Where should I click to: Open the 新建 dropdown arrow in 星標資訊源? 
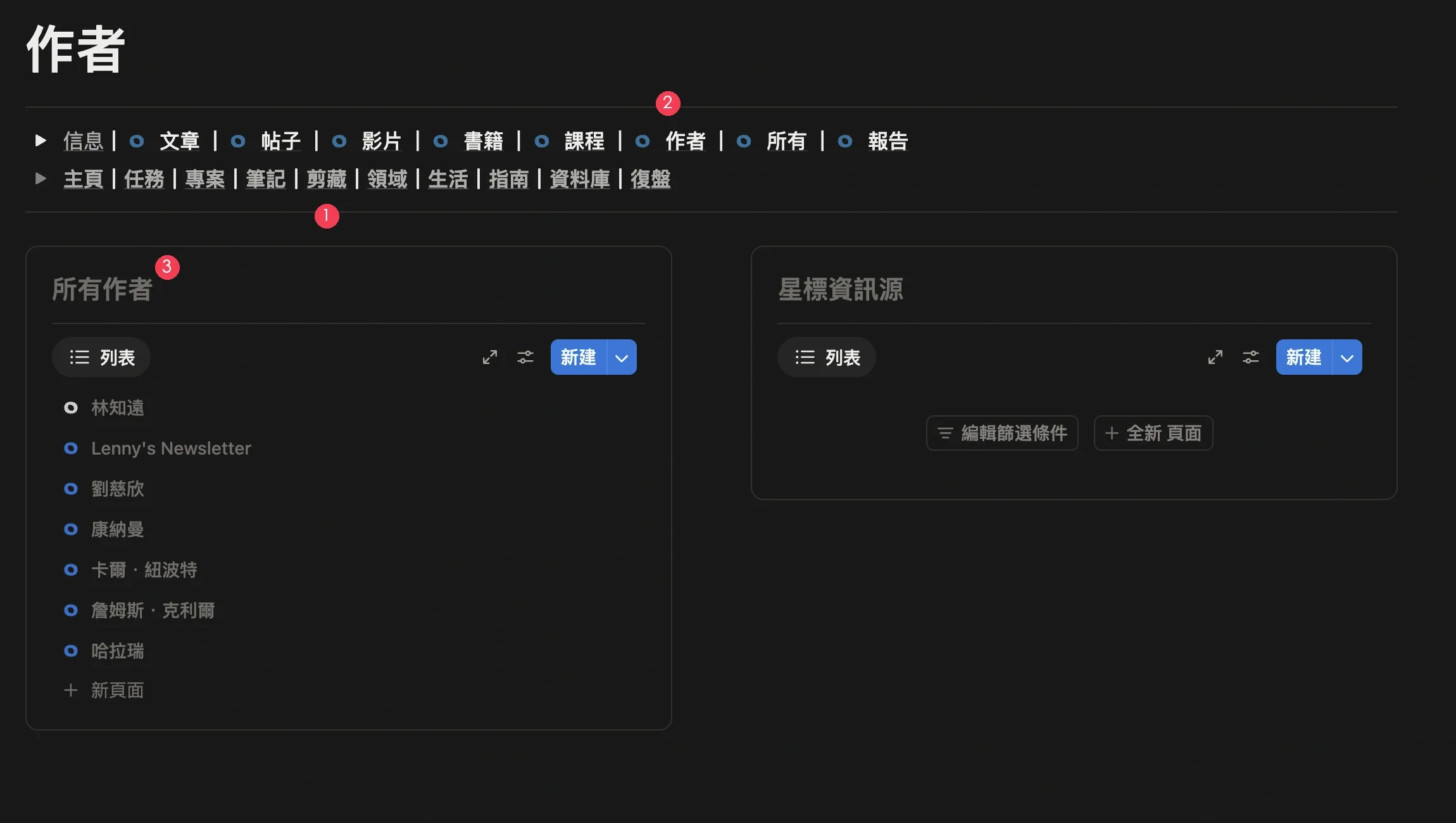click(x=1347, y=358)
